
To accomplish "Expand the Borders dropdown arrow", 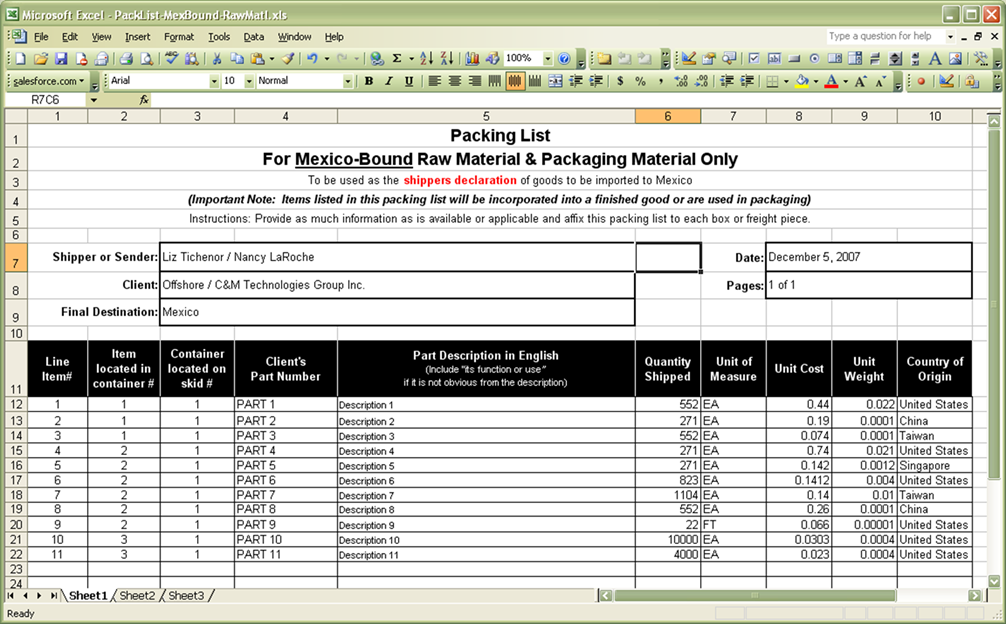I will 786,81.
